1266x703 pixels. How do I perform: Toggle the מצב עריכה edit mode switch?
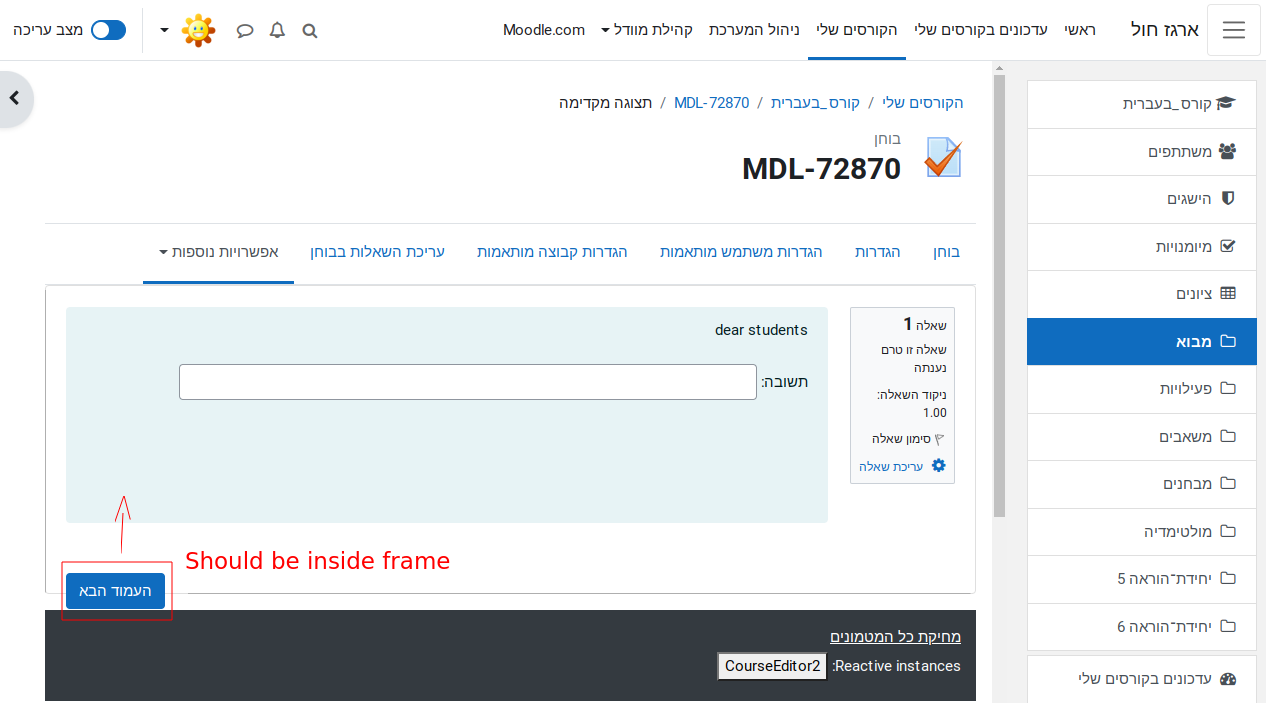108,30
